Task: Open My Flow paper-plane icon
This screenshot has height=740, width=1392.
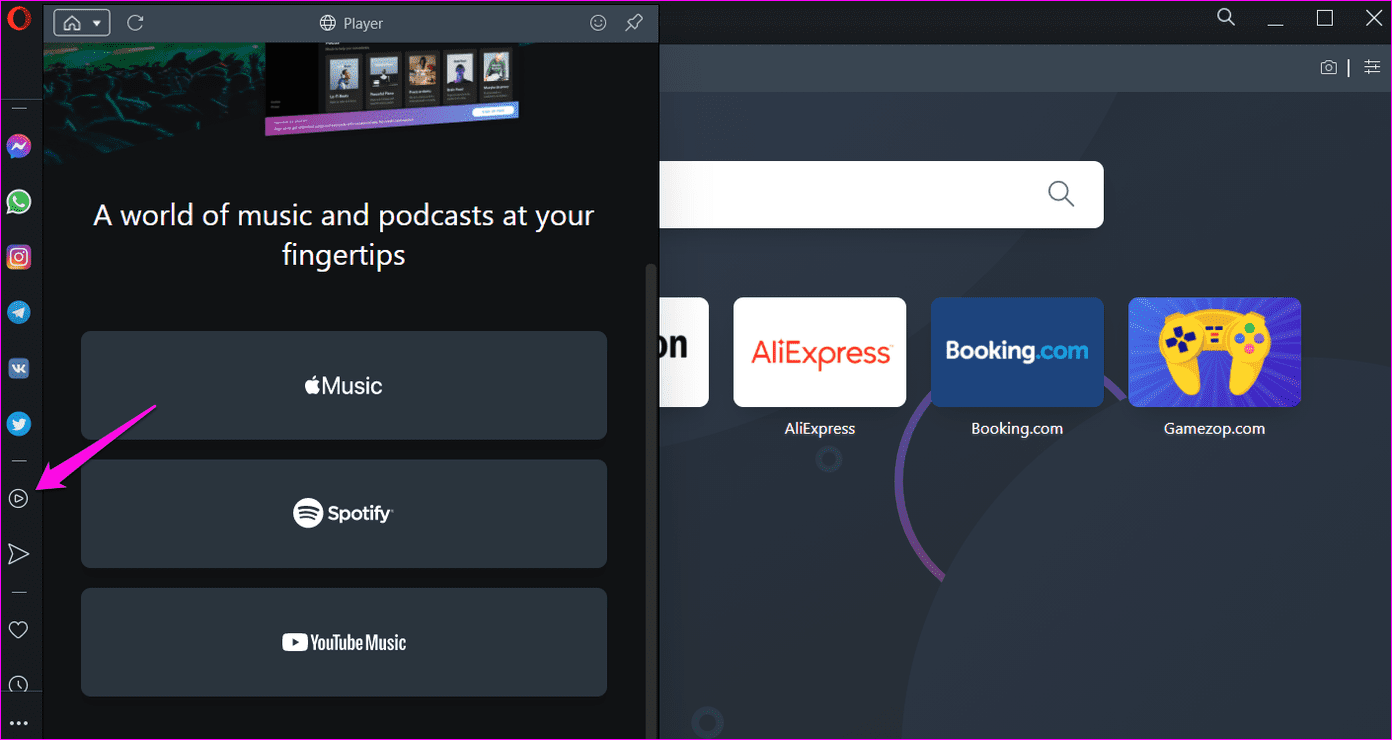Action: (18, 554)
